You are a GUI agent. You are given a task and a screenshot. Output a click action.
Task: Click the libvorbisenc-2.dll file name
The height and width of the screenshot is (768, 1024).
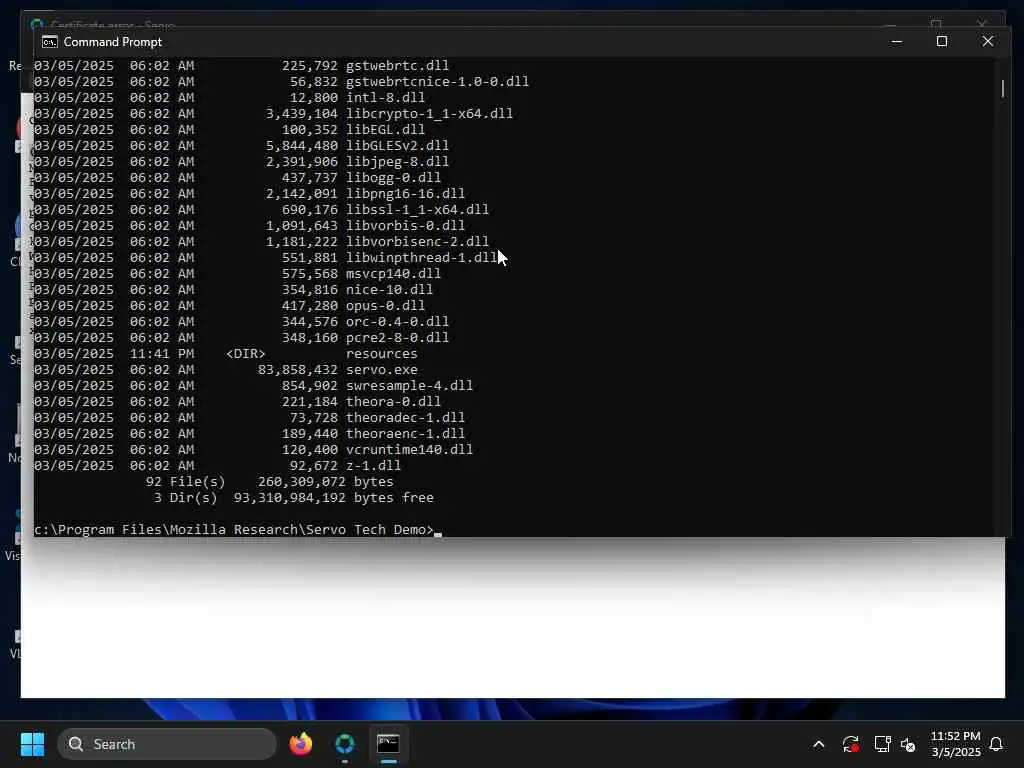417,242
